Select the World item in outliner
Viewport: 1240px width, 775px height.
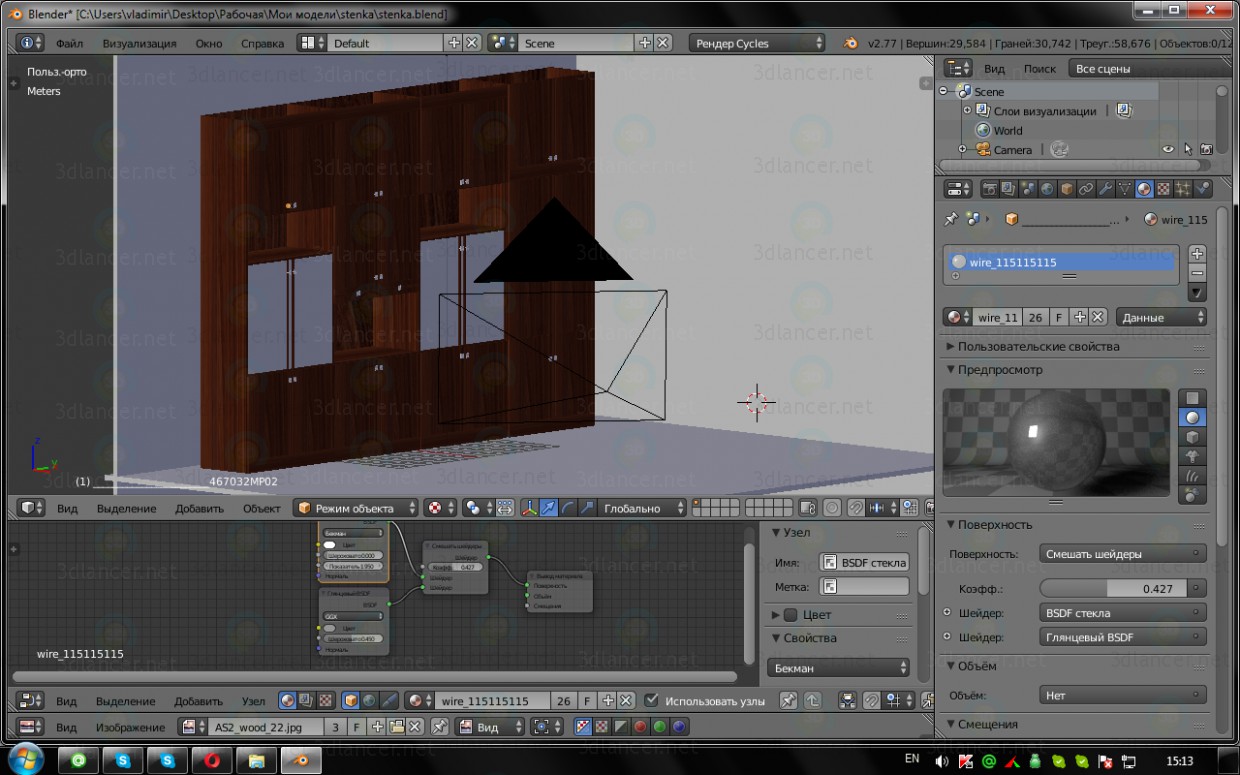pos(1007,130)
